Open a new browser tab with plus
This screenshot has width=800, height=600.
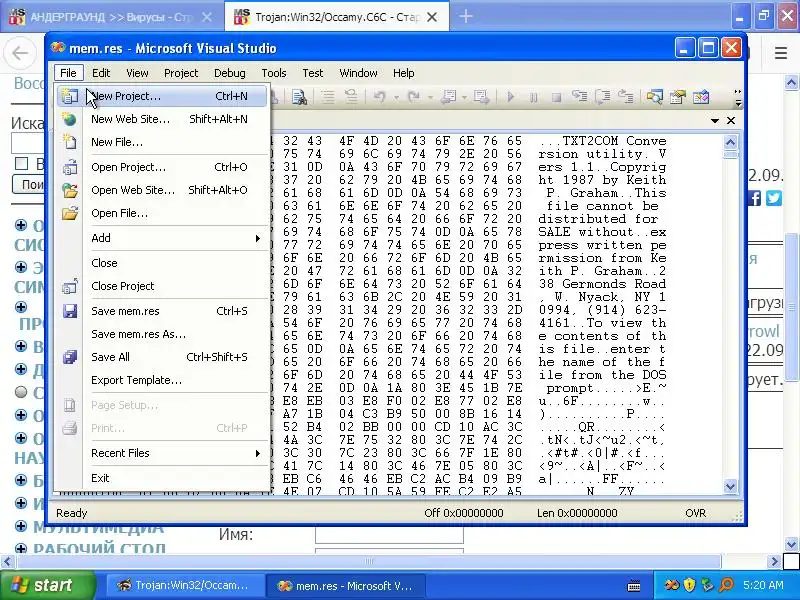click(465, 16)
